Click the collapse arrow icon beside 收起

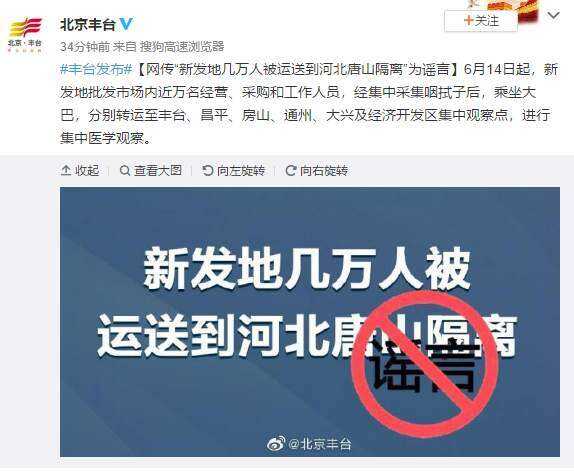click(66, 170)
